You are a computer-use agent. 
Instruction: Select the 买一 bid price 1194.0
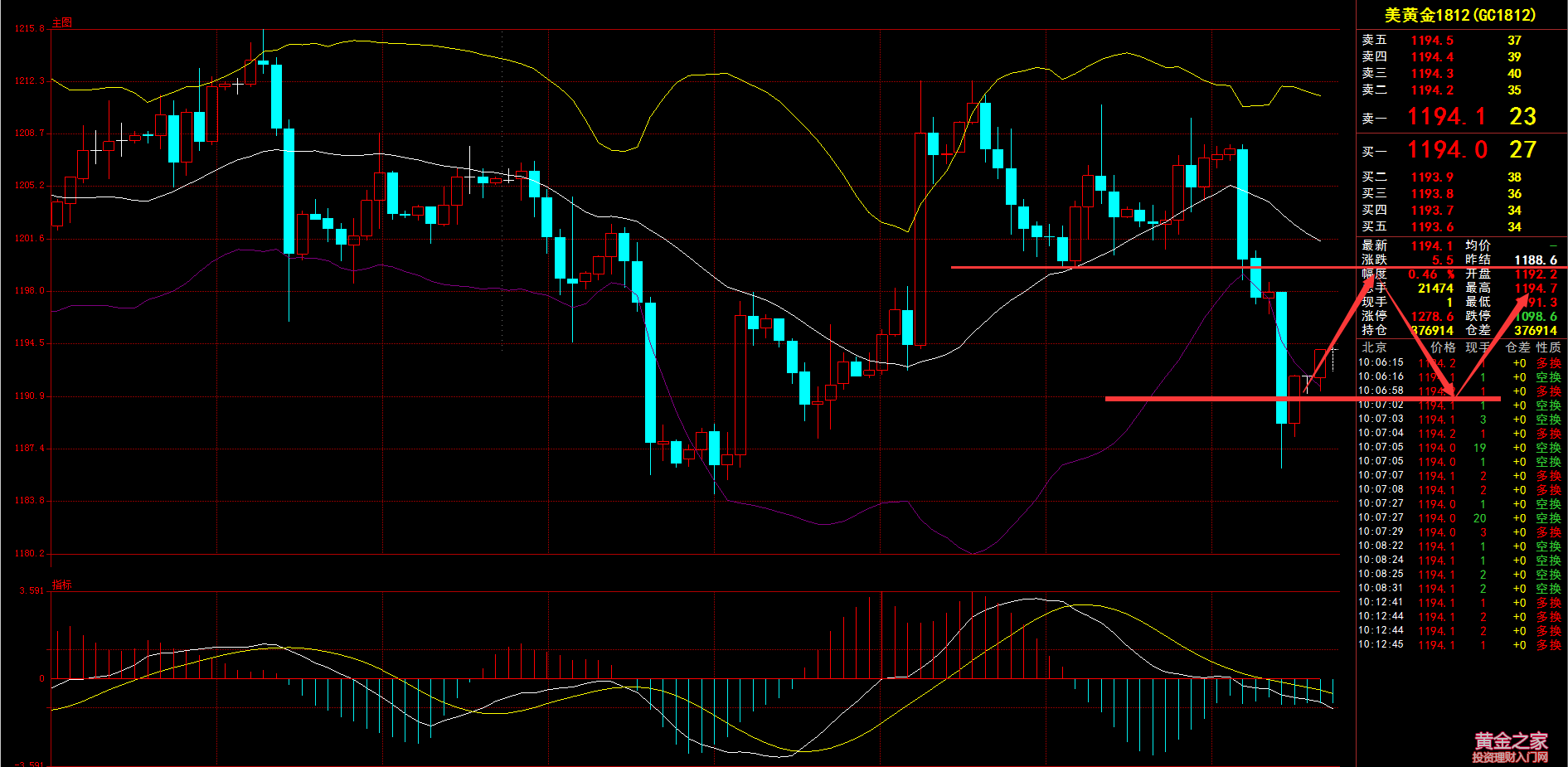[1447, 150]
